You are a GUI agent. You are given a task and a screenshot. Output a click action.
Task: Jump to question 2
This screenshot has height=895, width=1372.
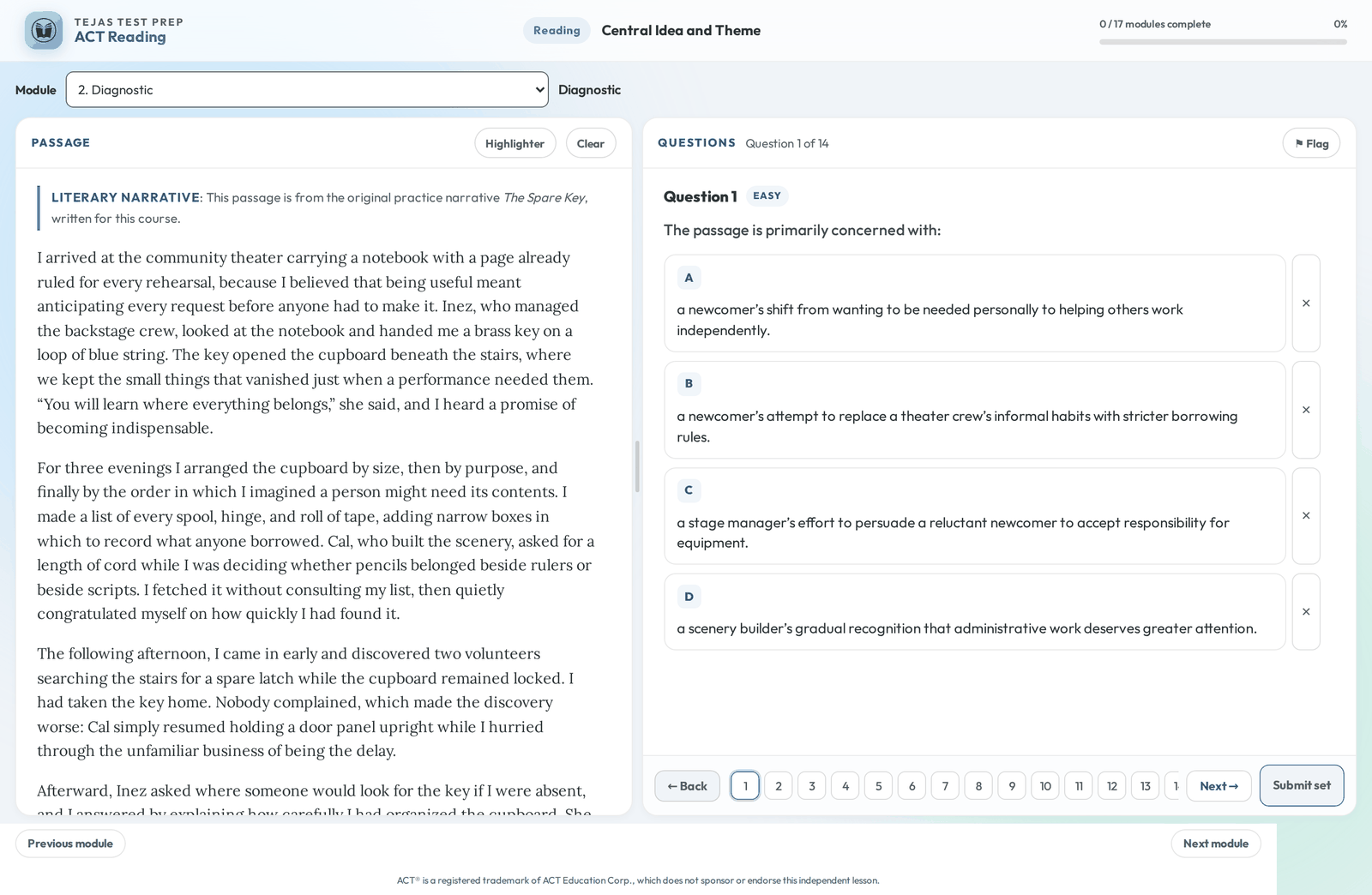click(779, 786)
